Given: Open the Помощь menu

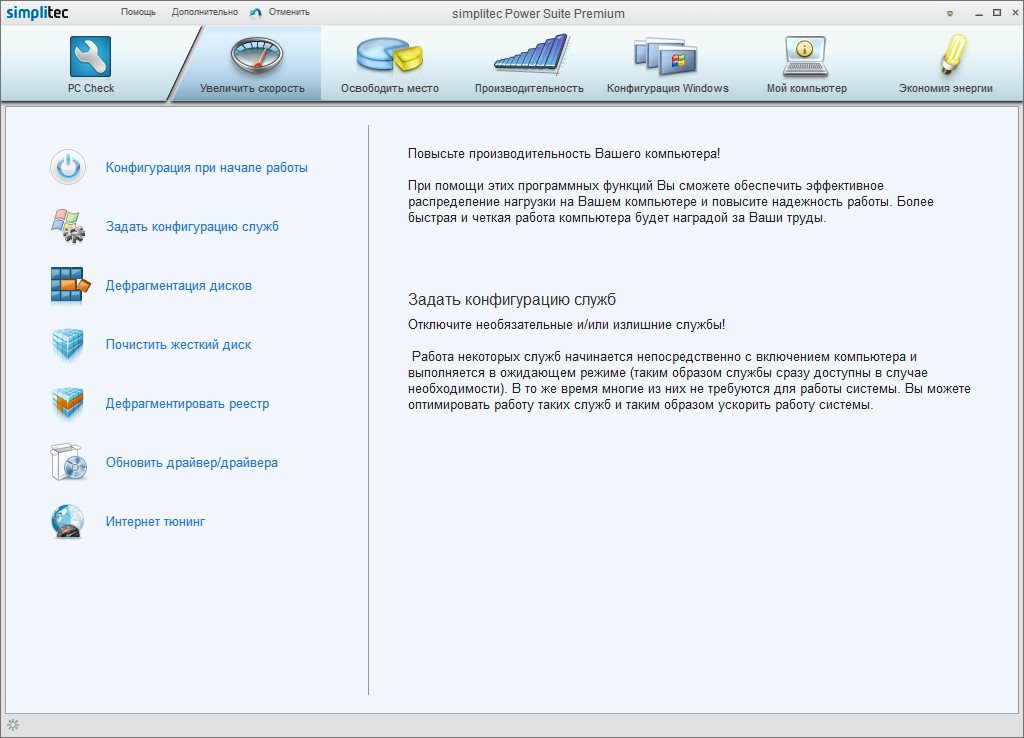Looking at the screenshot, I should 138,12.
